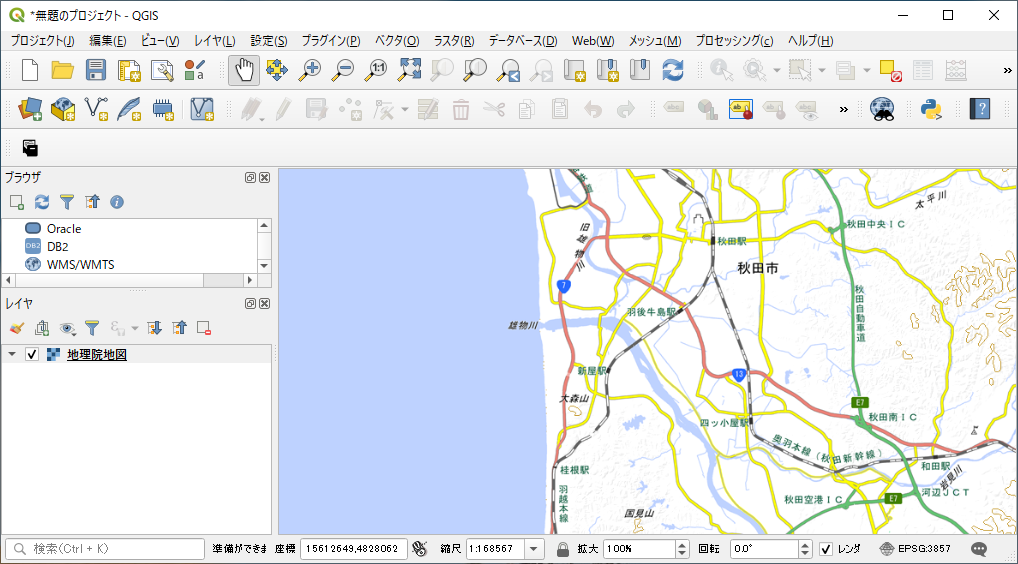Filter legend funnel icon in Layers panel
Screen dimensions: 1018x564
(x=92, y=328)
